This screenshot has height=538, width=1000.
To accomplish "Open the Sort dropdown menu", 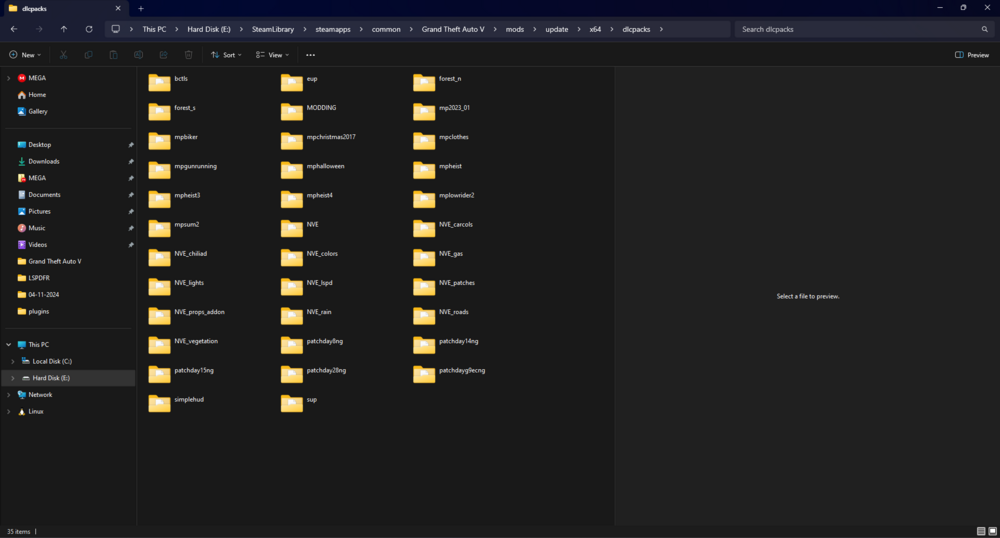I will 226,55.
